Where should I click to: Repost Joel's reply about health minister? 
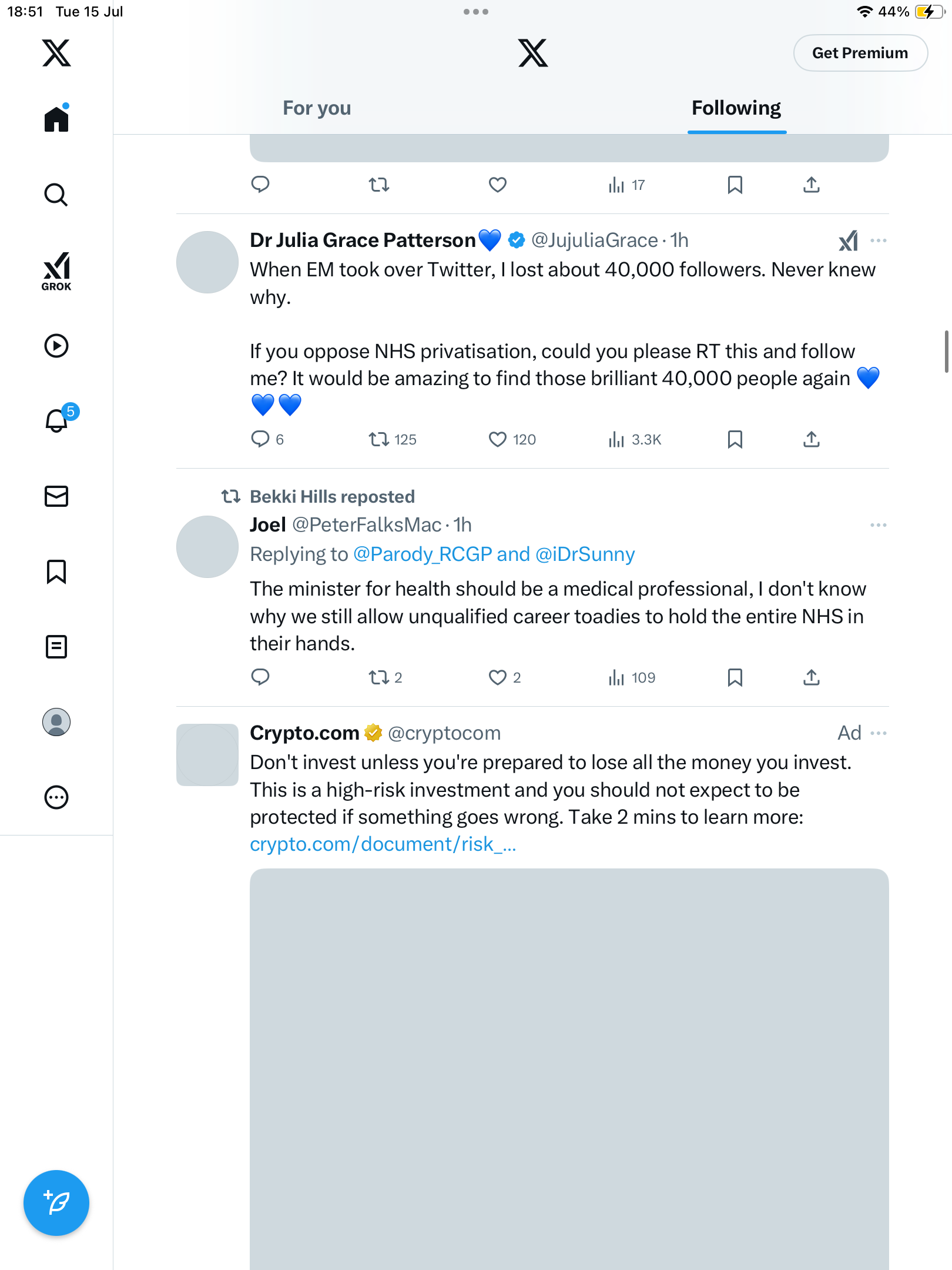379,677
